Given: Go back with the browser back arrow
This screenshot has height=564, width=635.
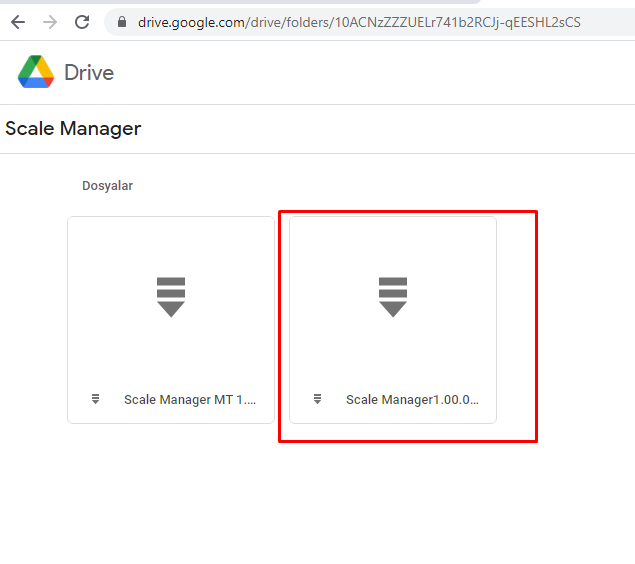Looking at the screenshot, I should pyautogui.click(x=18, y=22).
